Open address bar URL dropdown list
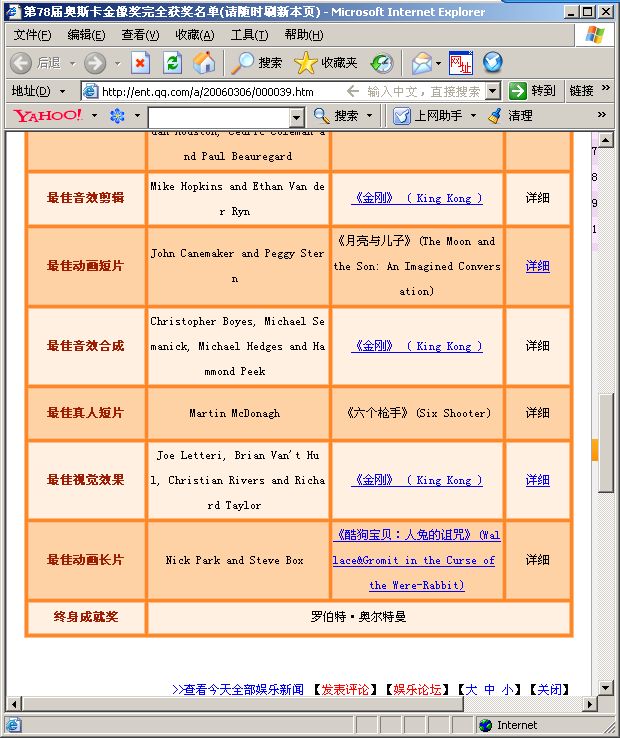The height and width of the screenshot is (738, 620). pyautogui.click(x=493, y=91)
